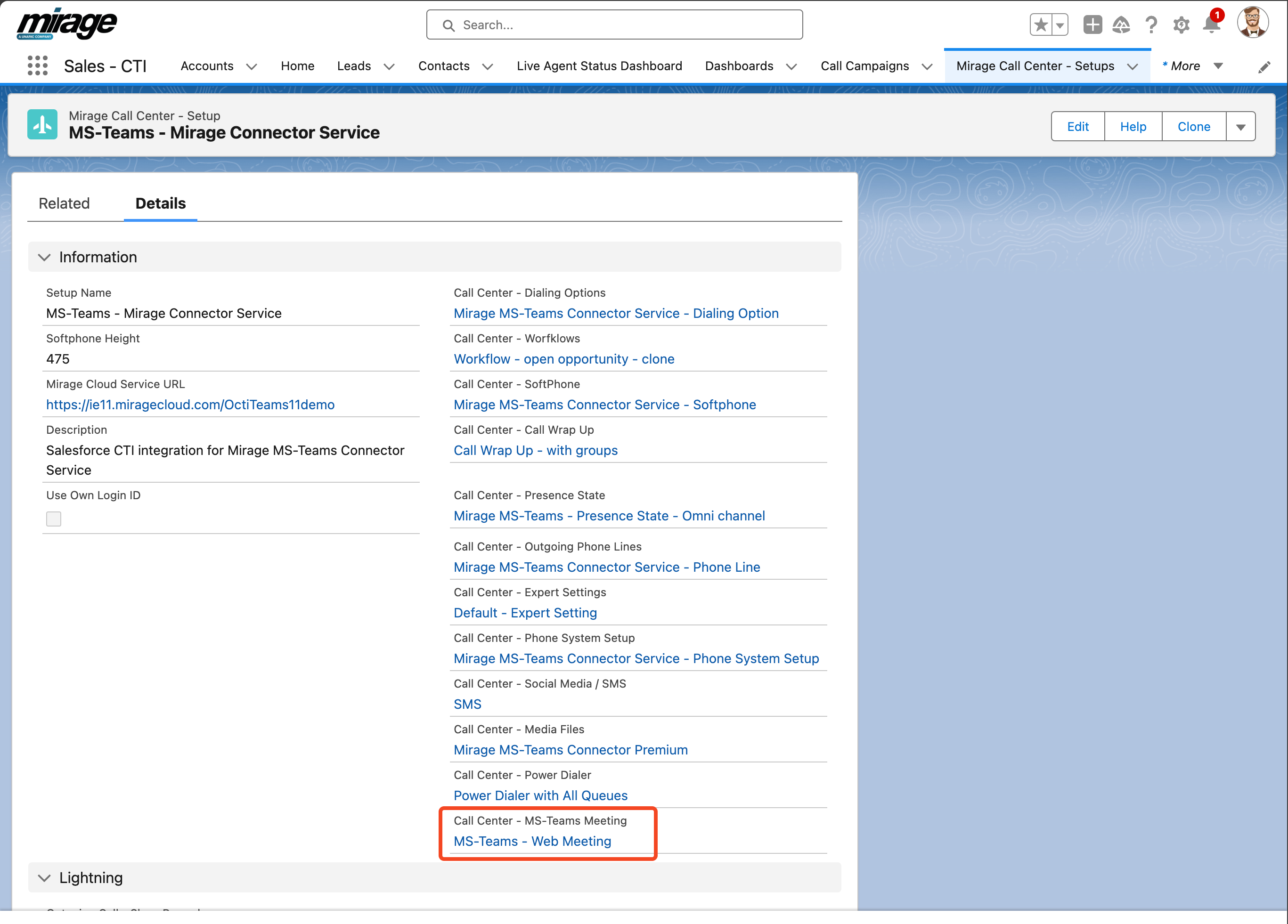
Task: Open the Connector Service - Phone Line link
Action: (x=606, y=567)
